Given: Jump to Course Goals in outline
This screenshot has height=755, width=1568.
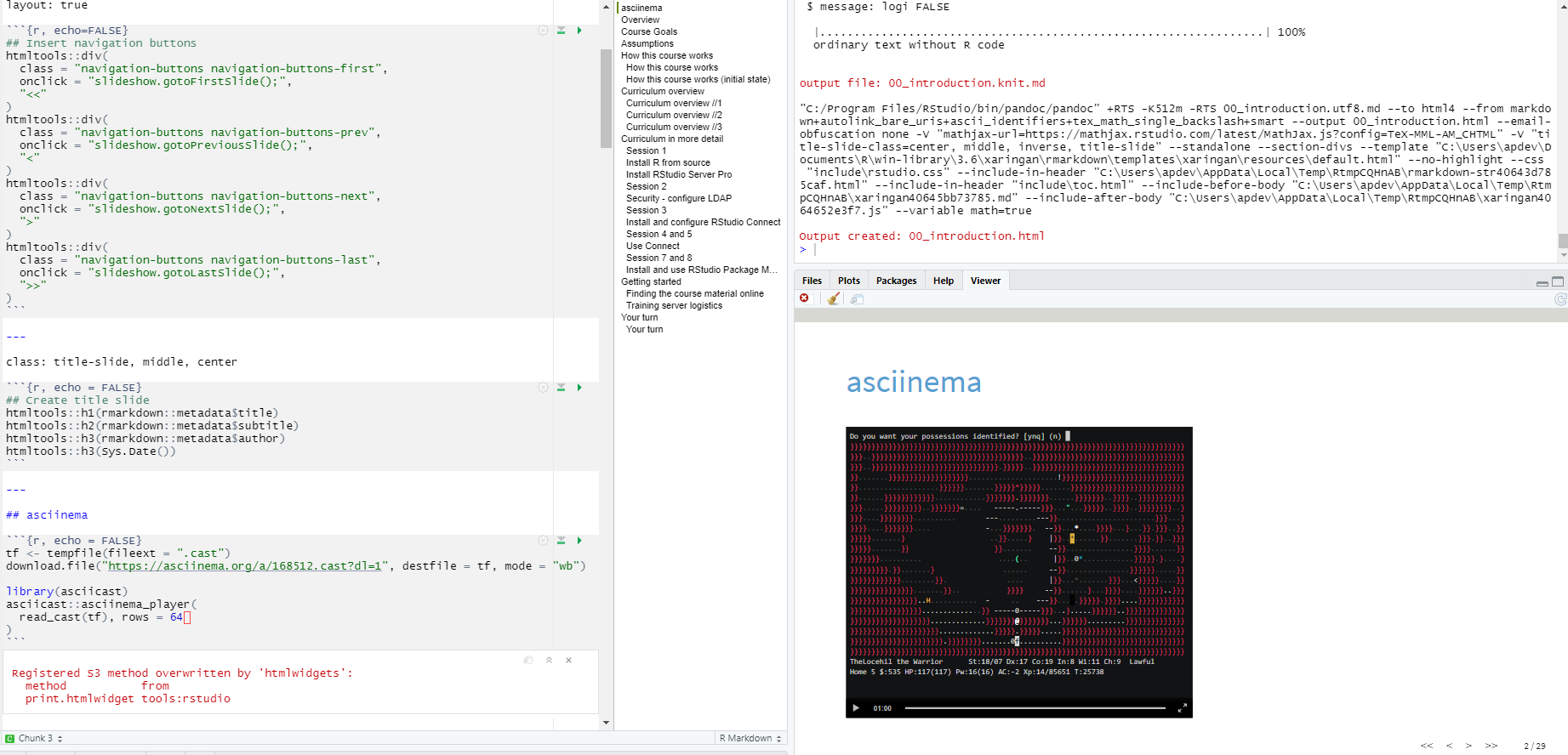Looking at the screenshot, I should coord(649,31).
